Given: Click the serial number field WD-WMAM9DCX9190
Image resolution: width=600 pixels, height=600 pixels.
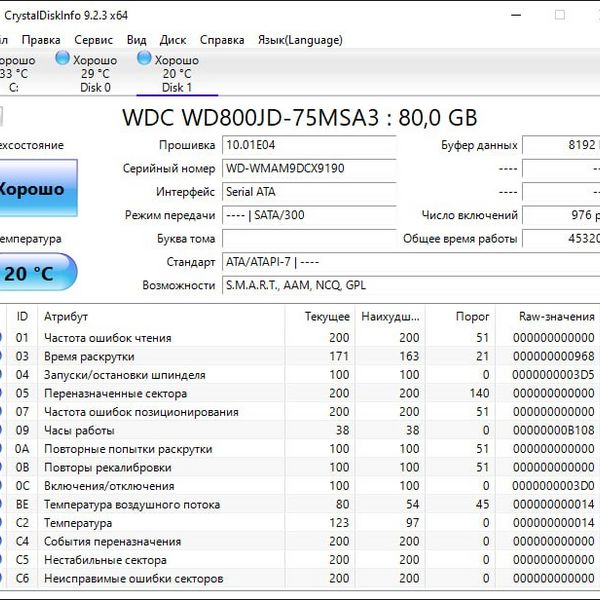Looking at the screenshot, I should click(x=309, y=168).
